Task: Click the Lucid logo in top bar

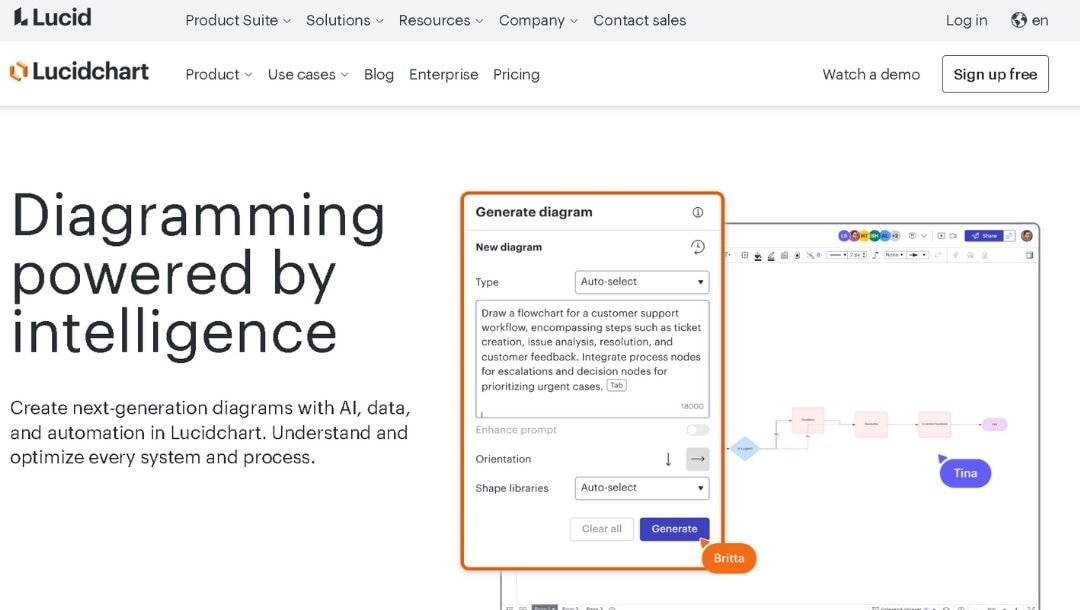Action: (x=52, y=17)
